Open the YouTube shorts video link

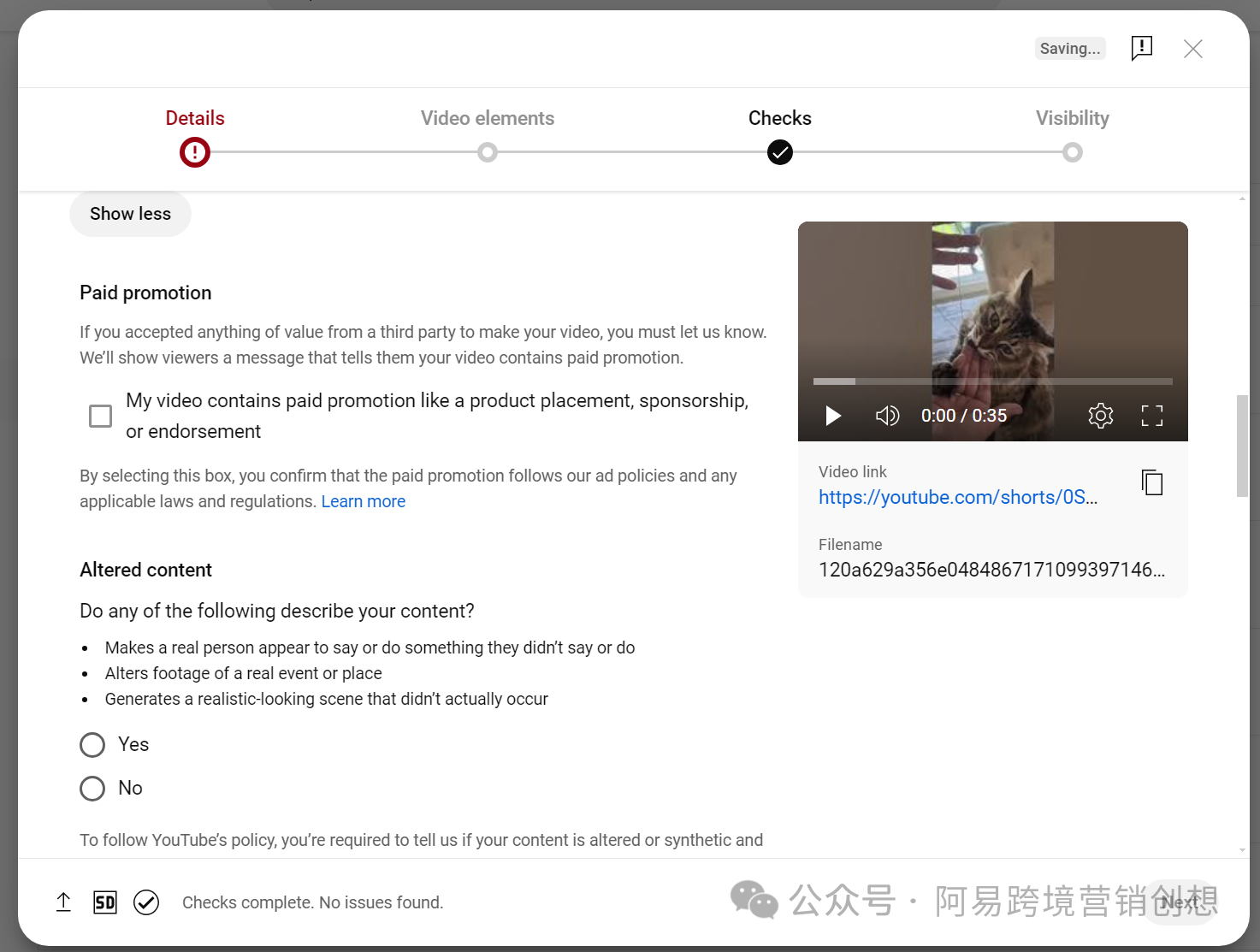[957, 498]
